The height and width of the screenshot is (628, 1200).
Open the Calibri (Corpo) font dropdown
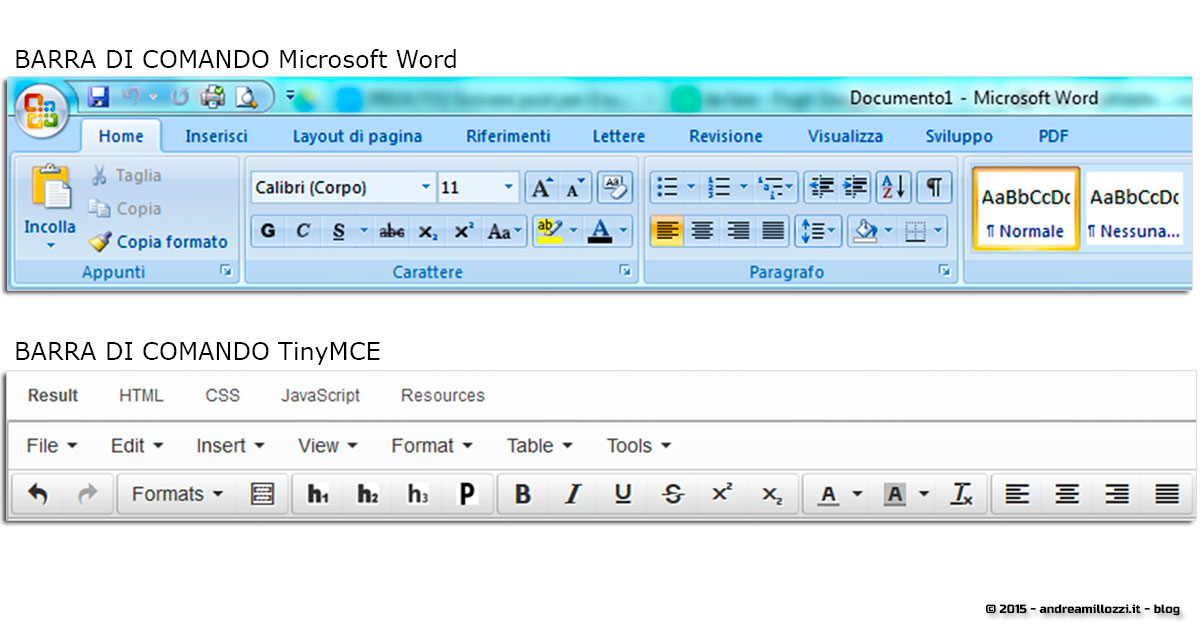click(x=340, y=187)
